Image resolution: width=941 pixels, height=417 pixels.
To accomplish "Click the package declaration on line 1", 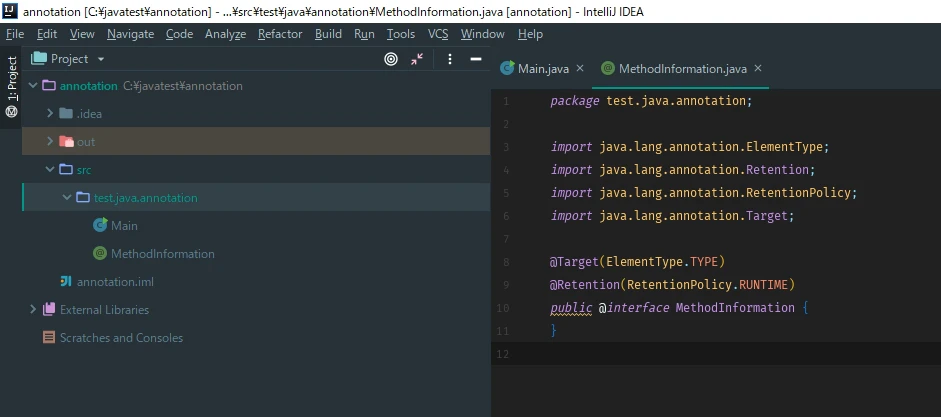I will (x=651, y=101).
